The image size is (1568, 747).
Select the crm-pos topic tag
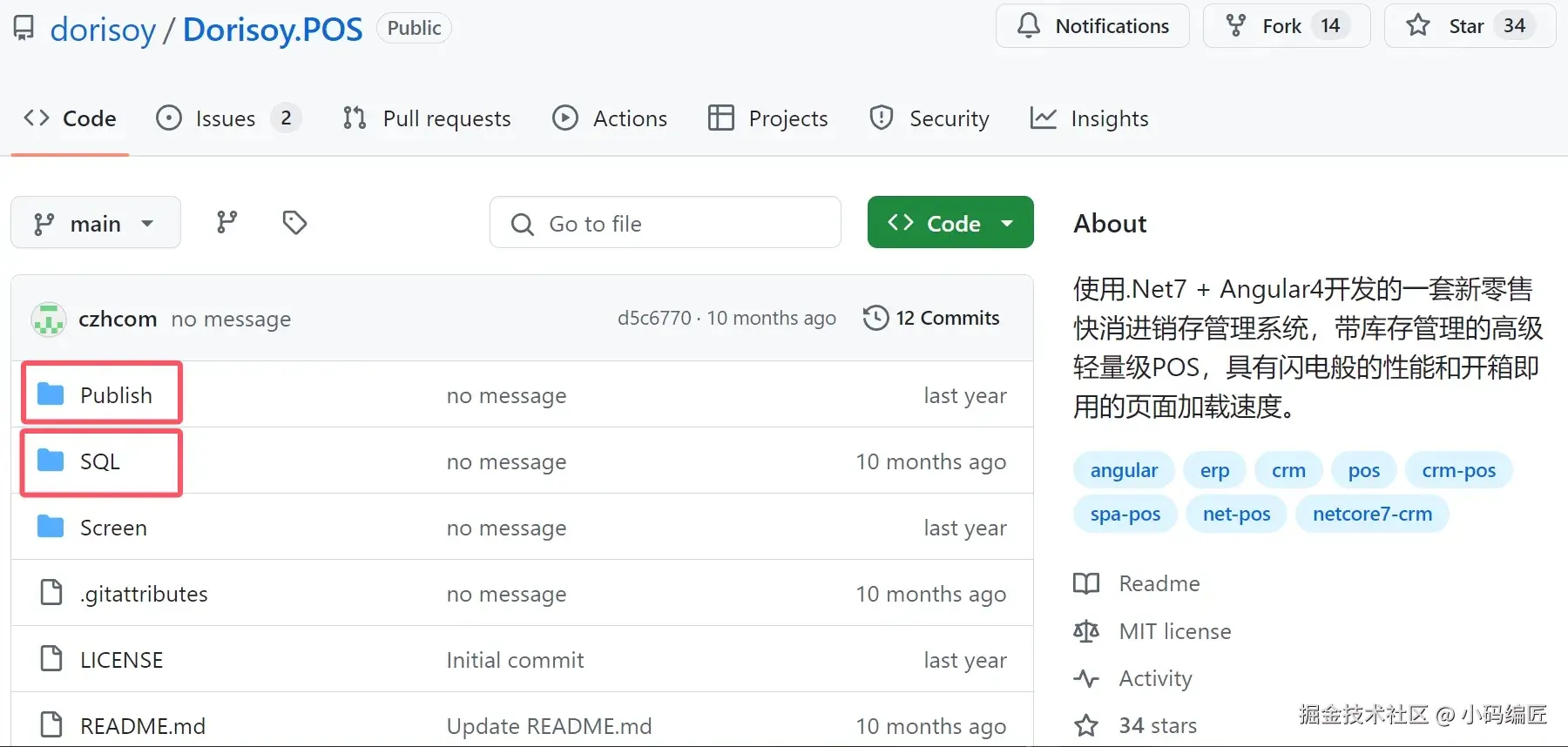(1458, 470)
